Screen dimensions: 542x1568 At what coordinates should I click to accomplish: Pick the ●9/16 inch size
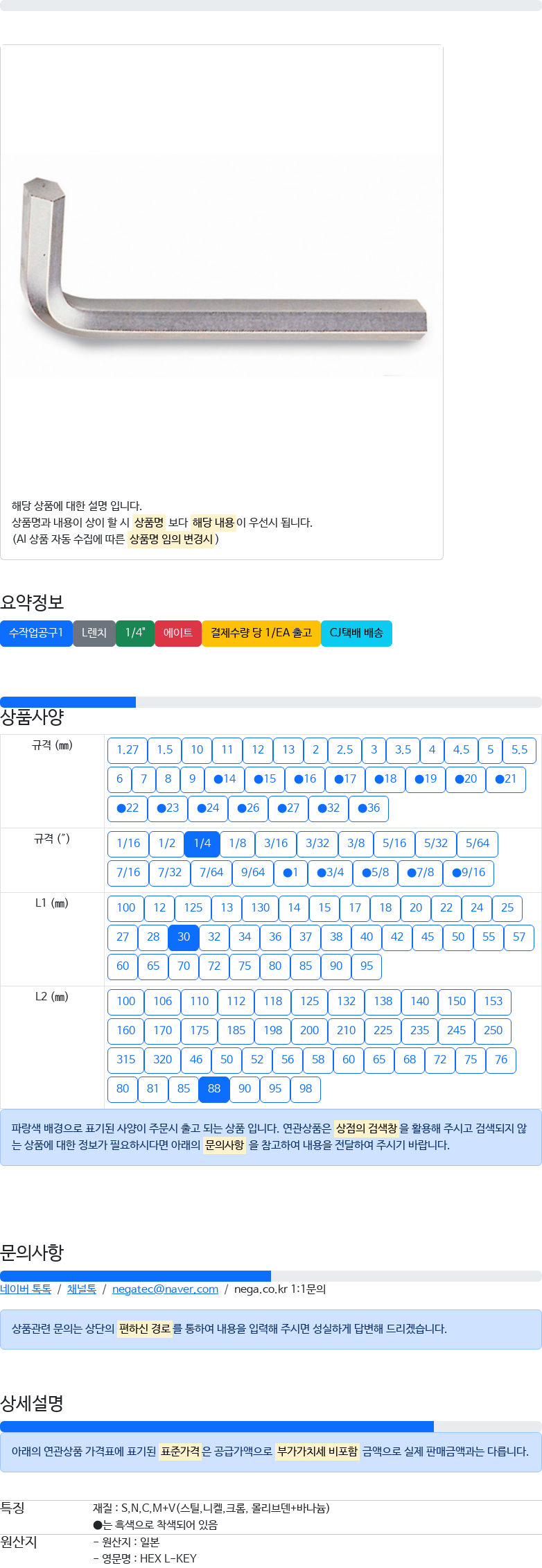click(469, 873)
